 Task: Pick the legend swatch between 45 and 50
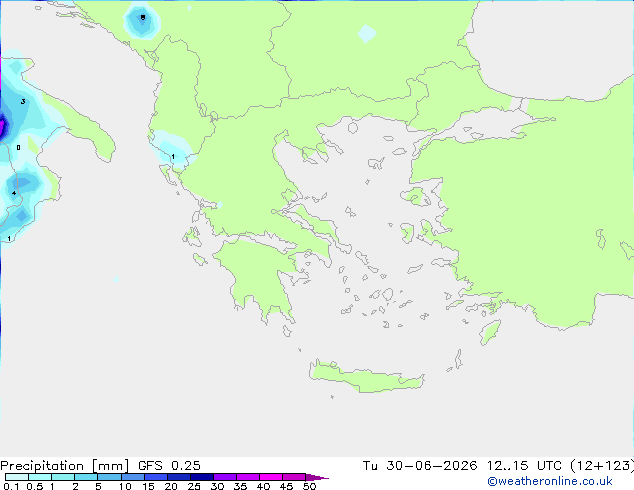(294, 477)
